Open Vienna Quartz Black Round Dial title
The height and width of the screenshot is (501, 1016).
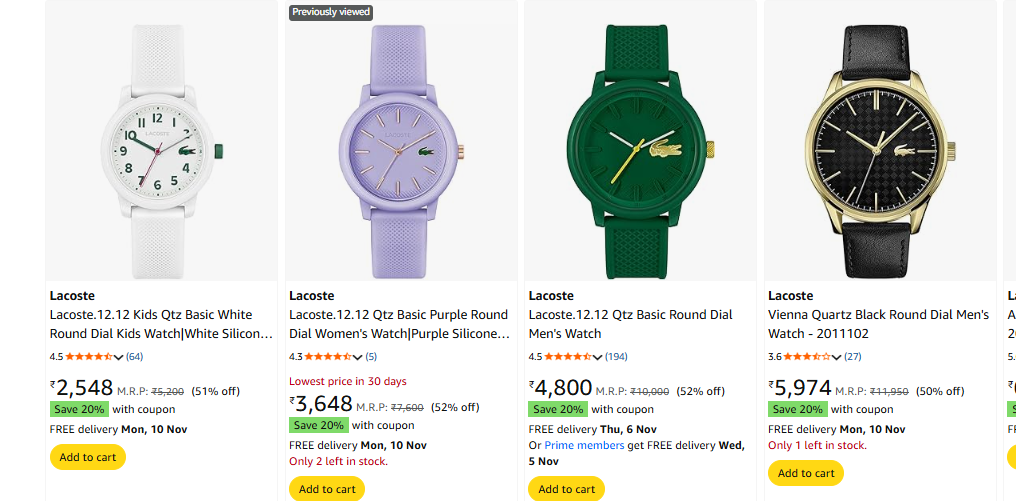[x=878, y=323]
